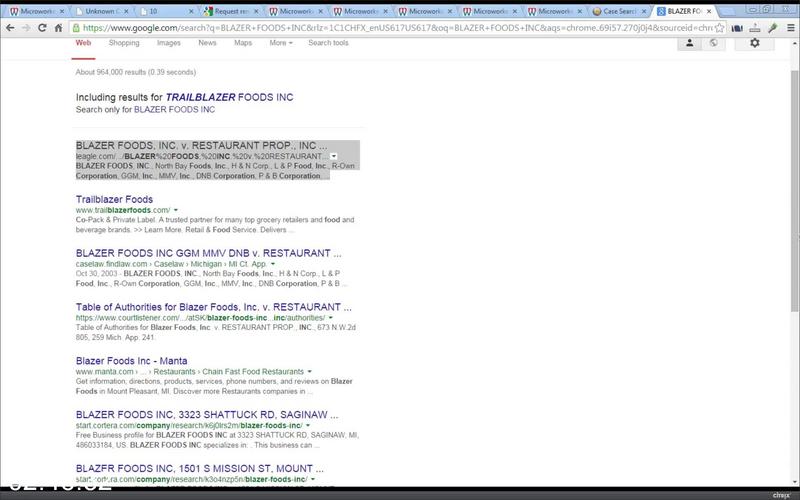Screen dimensions: 800x500
Task: Select the Maps search category
Action: pos(243,43)
